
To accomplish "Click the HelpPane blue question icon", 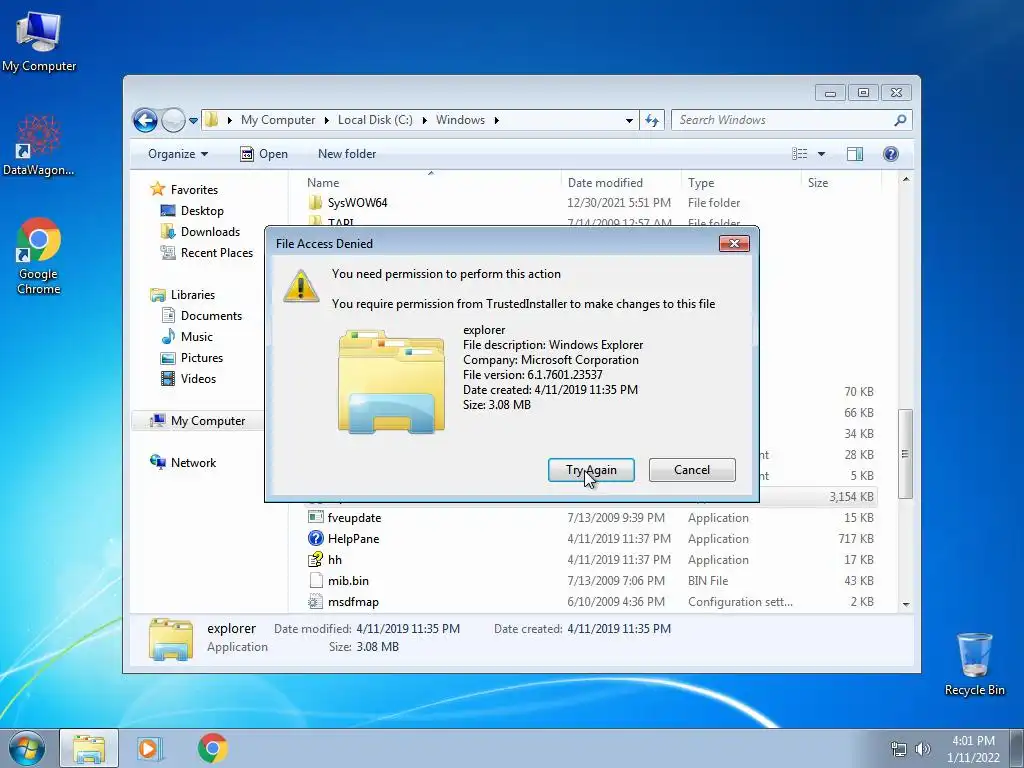I will pyautogui.click(x=315, y=538).
